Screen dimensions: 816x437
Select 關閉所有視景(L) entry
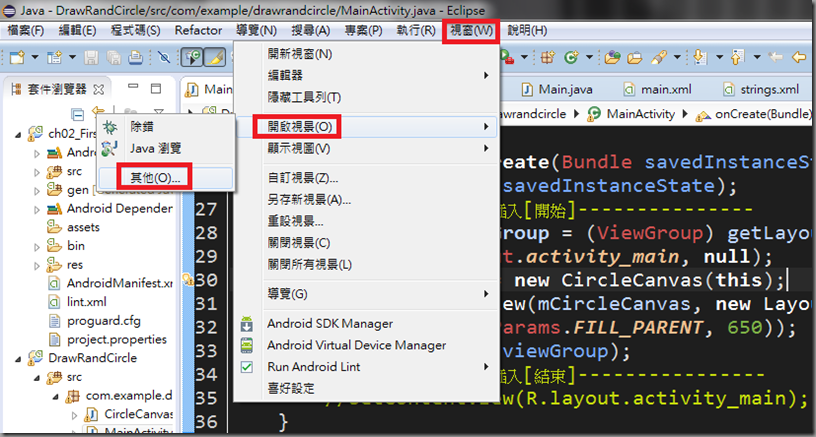click(x=366, y=264)
